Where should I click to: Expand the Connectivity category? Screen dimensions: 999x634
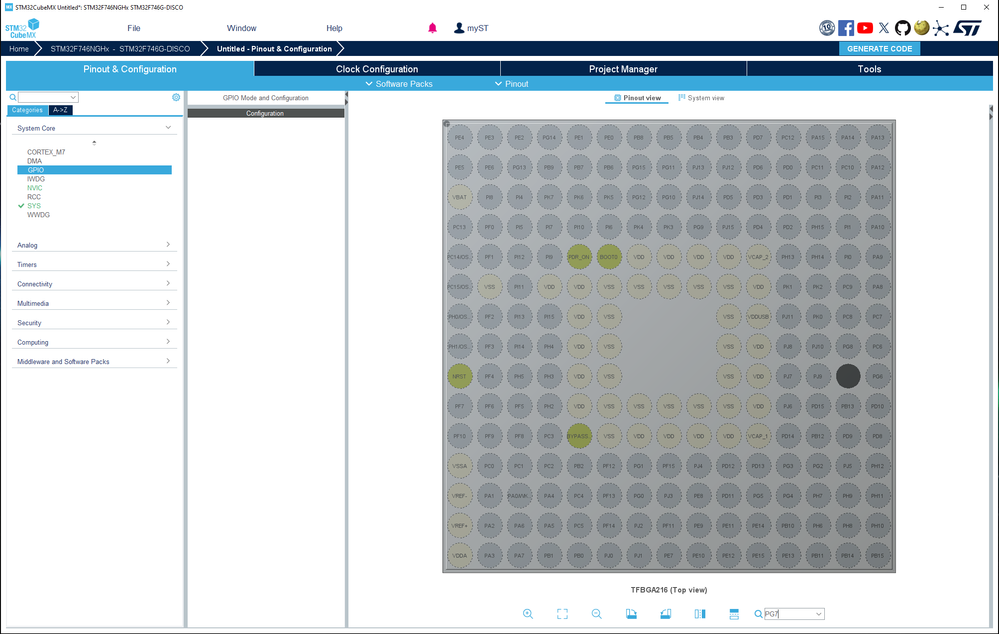click(168, 284)
